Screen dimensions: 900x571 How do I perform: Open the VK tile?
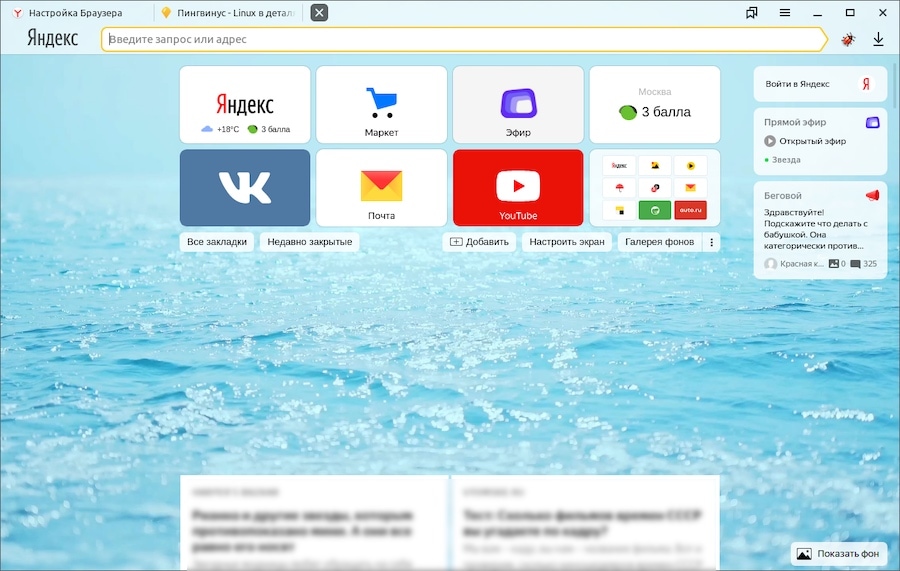[245, 188]
